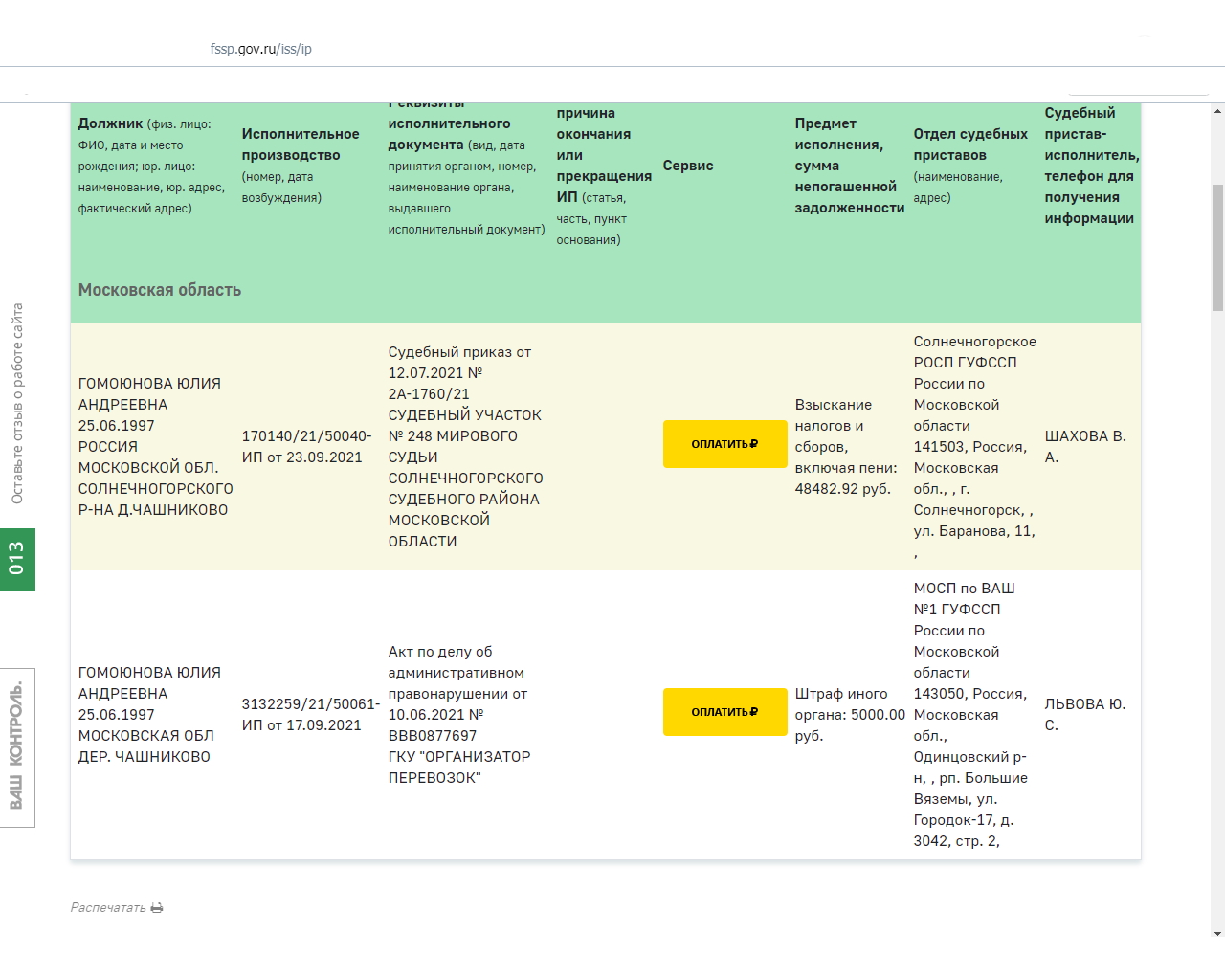This screenshot has height=980, width=1225.
Task: Click the scrollbar up arrow
Action: (1217, 111)
